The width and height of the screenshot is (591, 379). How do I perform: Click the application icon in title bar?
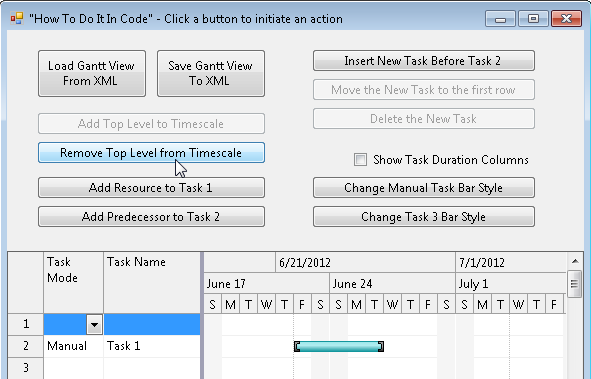tap(17, 18)
